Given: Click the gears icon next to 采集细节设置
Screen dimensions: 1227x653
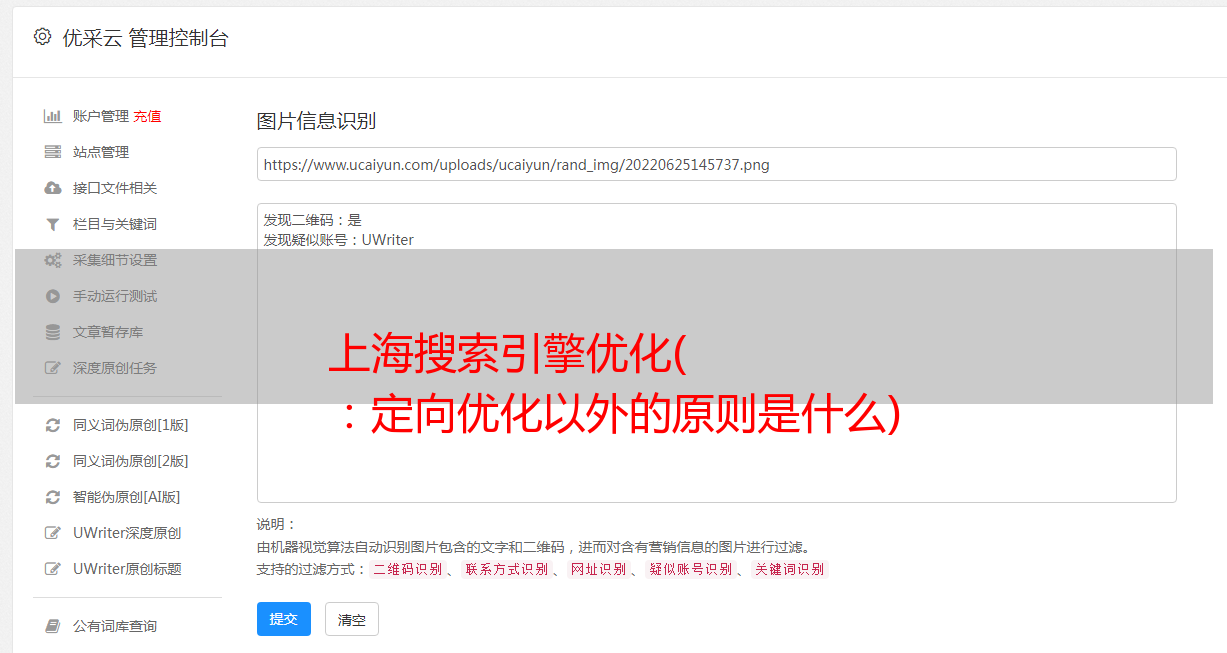Looking at the screenshot, I should click(53, 260).
